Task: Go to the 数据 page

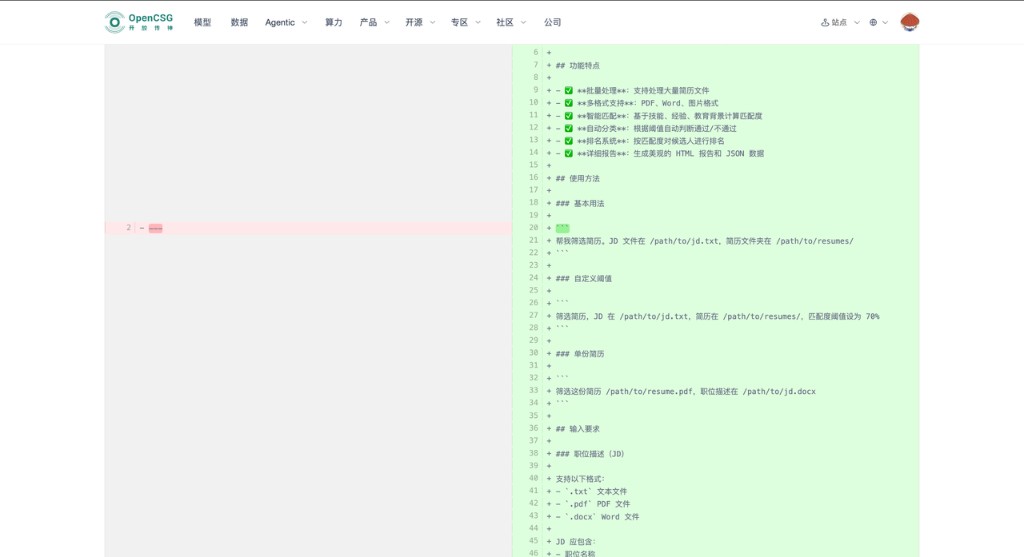Action: click(x=239, y=22)
